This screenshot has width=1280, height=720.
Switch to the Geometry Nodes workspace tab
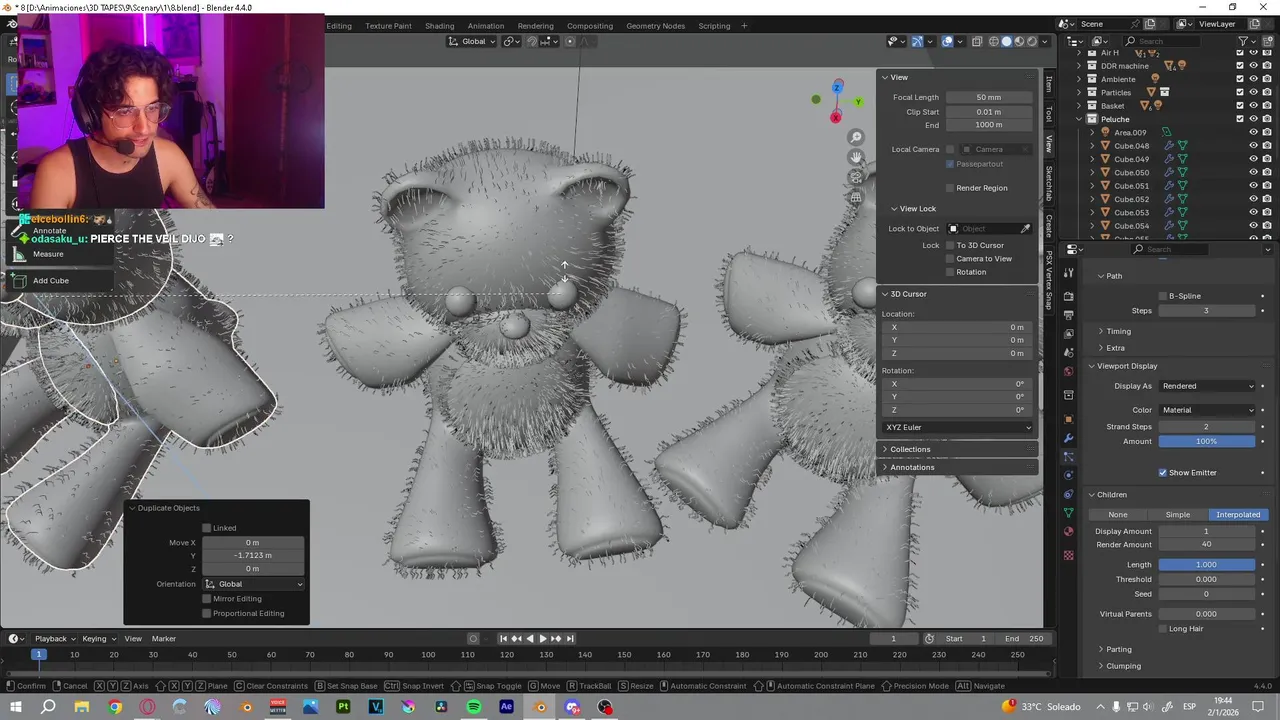655,26
